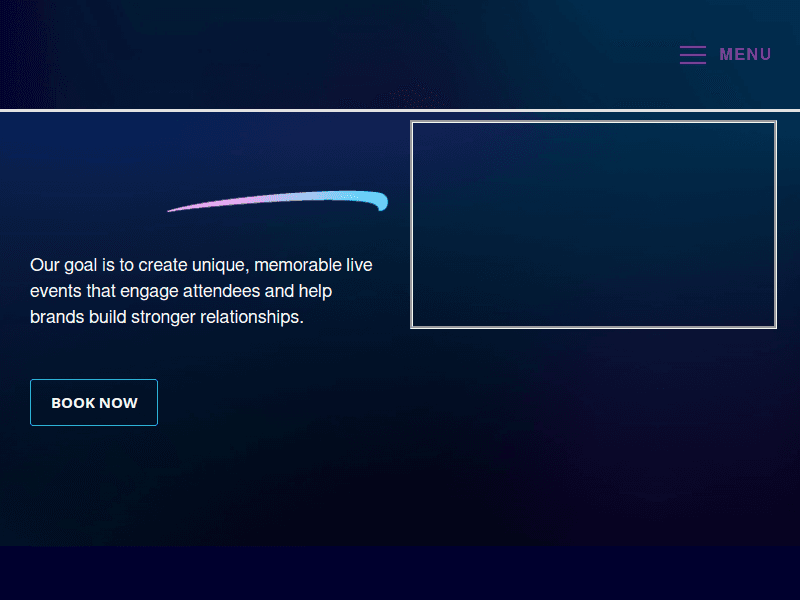Screen dimensions: 800x600
Task: Click the purple MENU text label
Action: click(x=745, y=55)
